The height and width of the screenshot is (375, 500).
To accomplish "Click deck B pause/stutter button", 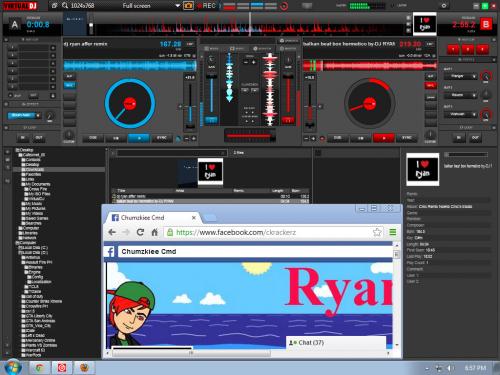I will (x=361, y=138).
